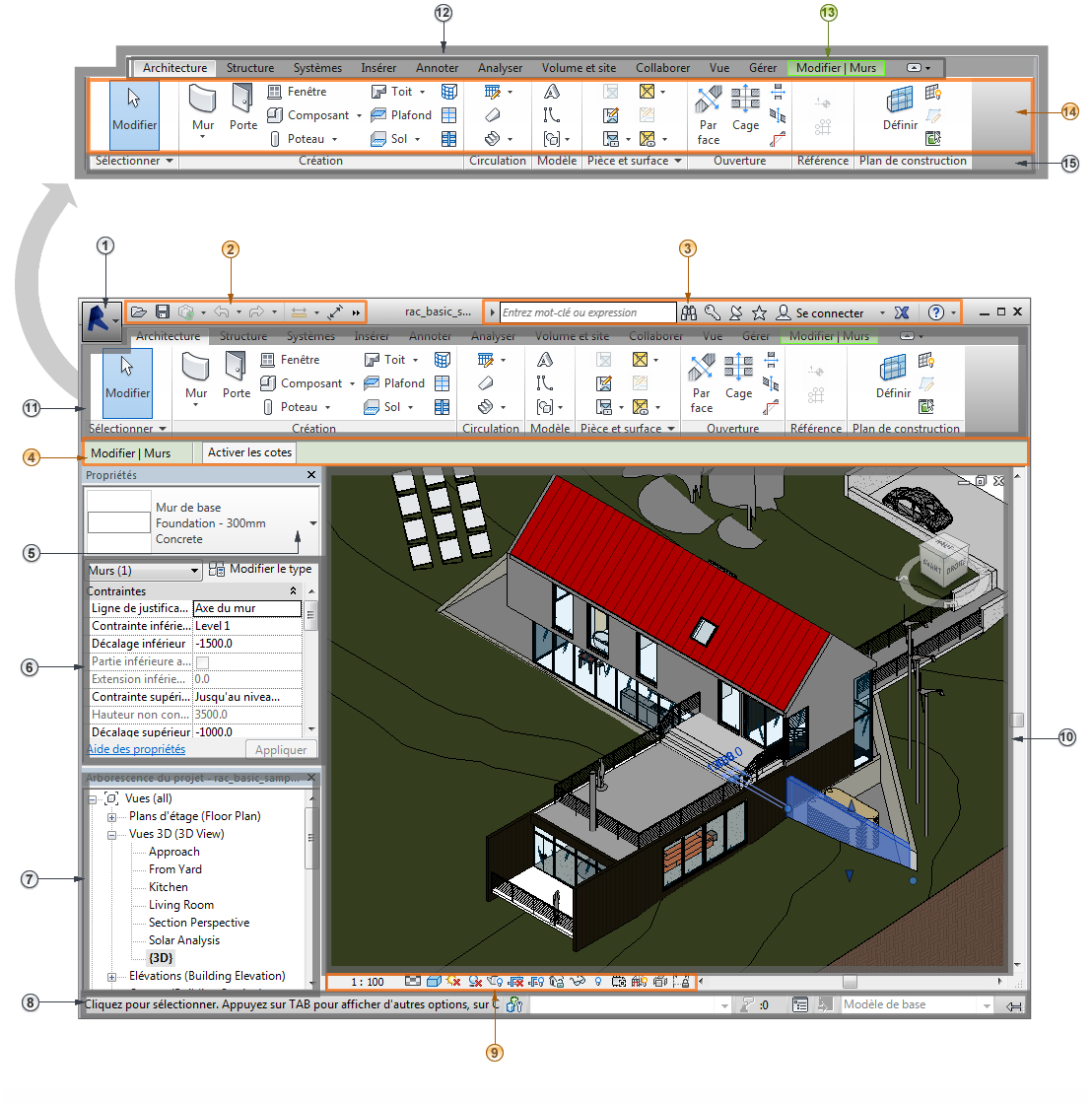Switch to Vue tab in main window ribbon
Image resolution: width=1092 pixels, height=1104 pixels.
pos(713,336)
